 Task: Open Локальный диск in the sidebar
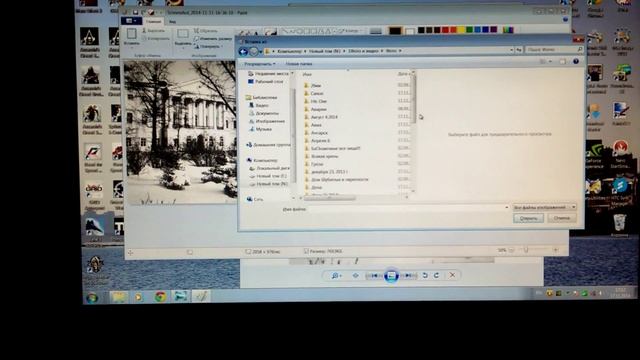tap(269, 168)
